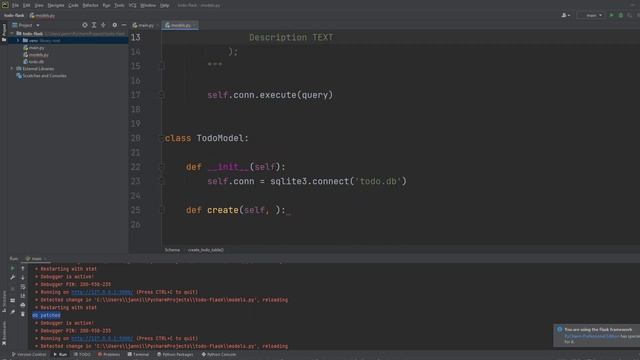
Task: Open the Tools menu
Action: pos(119,5)
